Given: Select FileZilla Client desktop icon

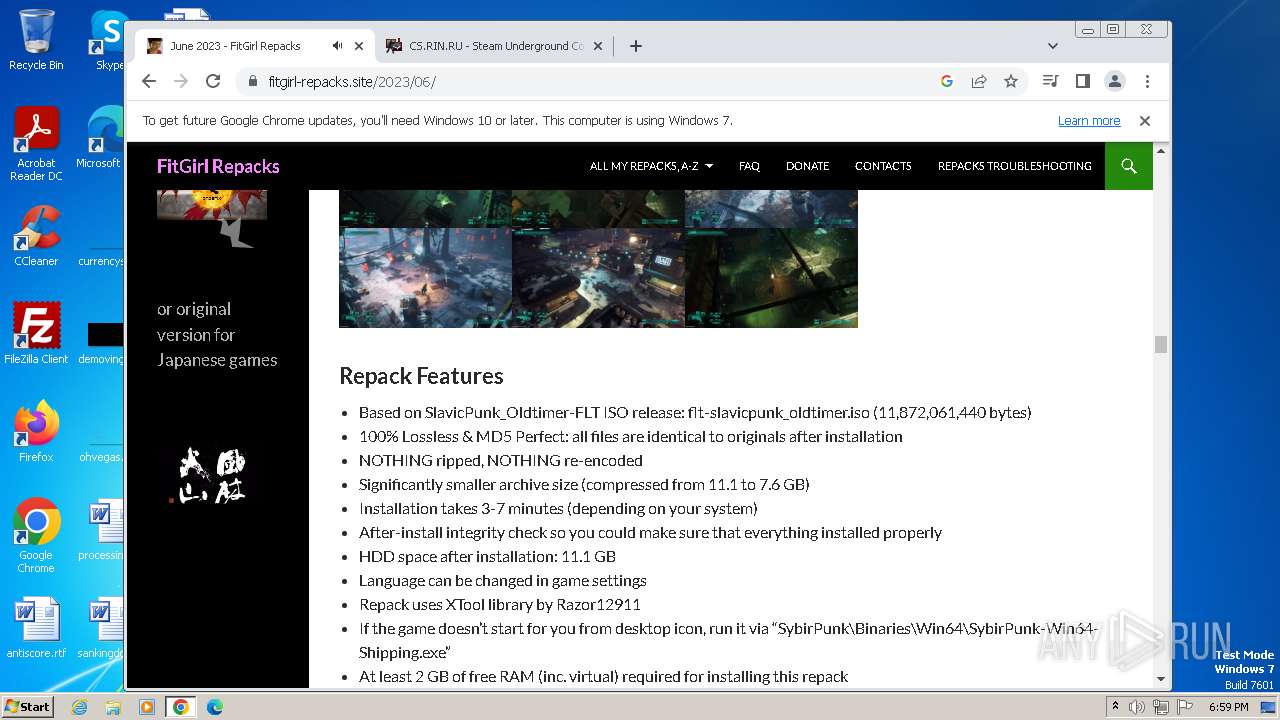Looking at the screenshot, I should click(36, 333).
